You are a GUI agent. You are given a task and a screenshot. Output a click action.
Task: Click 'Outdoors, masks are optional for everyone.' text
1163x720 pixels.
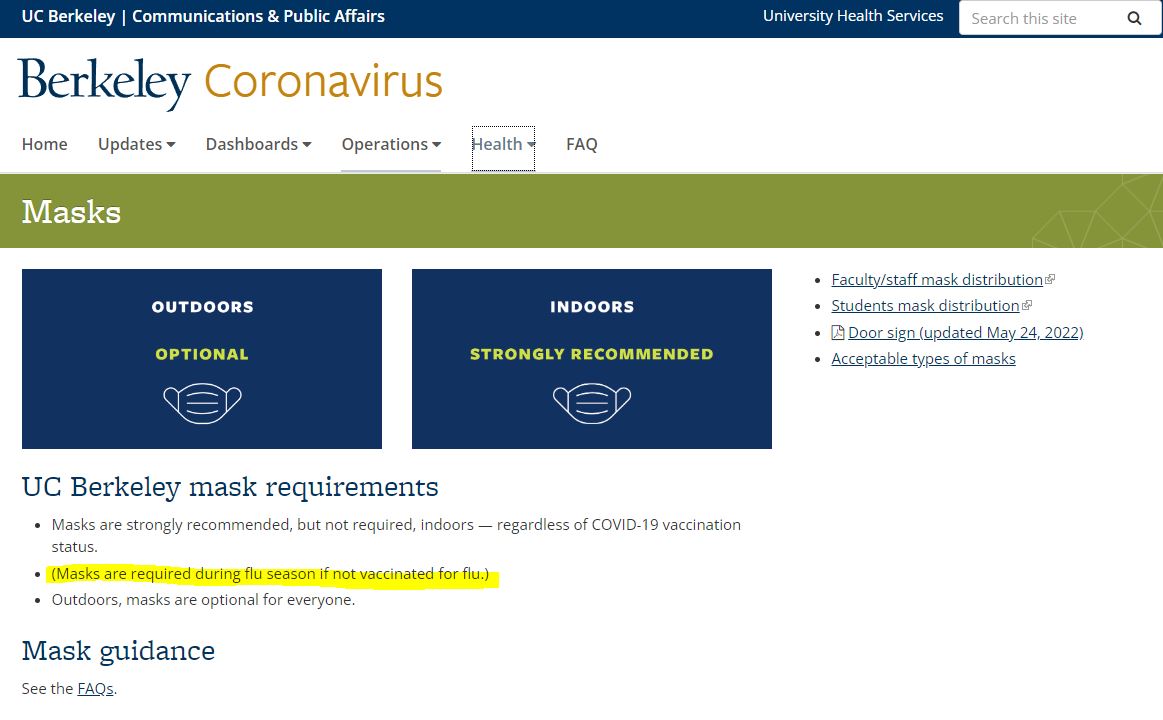pyautogui.click(x=203, y=600)
